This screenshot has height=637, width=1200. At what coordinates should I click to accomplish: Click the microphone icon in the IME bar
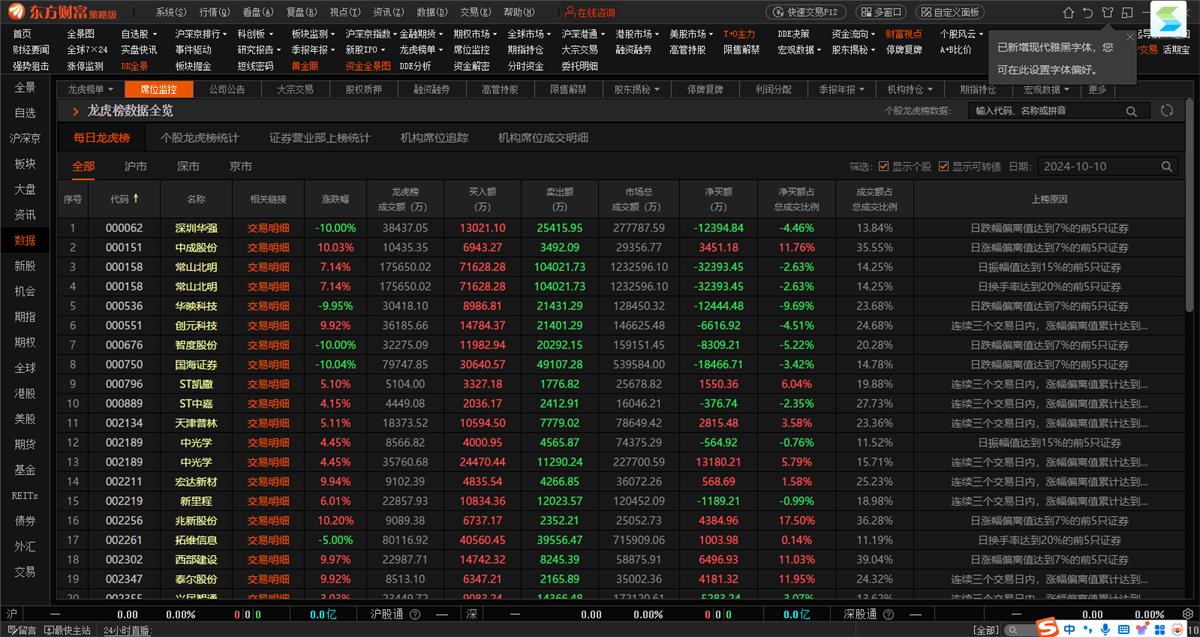1105,629
